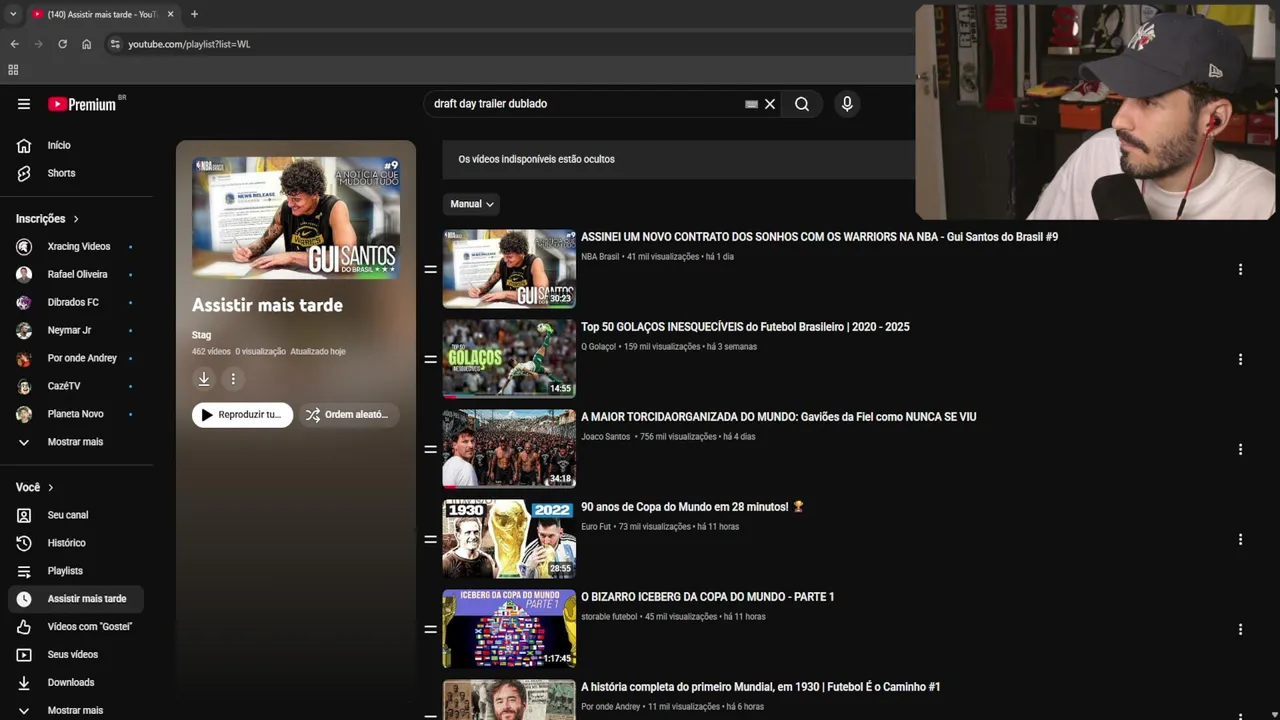Expand the Você section
1280x720 pixels.
click(x=35, y=487)
